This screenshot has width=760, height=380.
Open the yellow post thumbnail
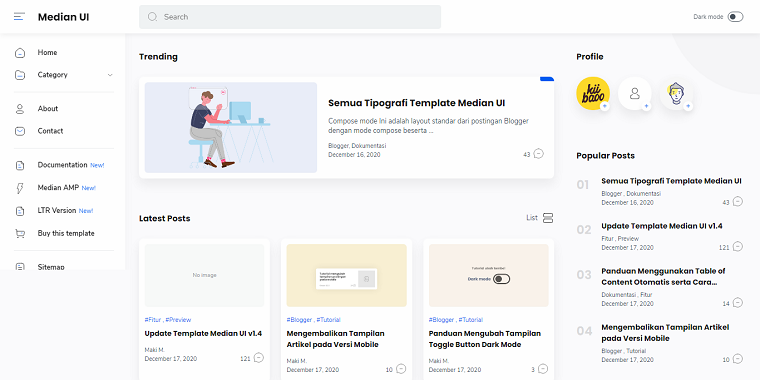[347, 275]
